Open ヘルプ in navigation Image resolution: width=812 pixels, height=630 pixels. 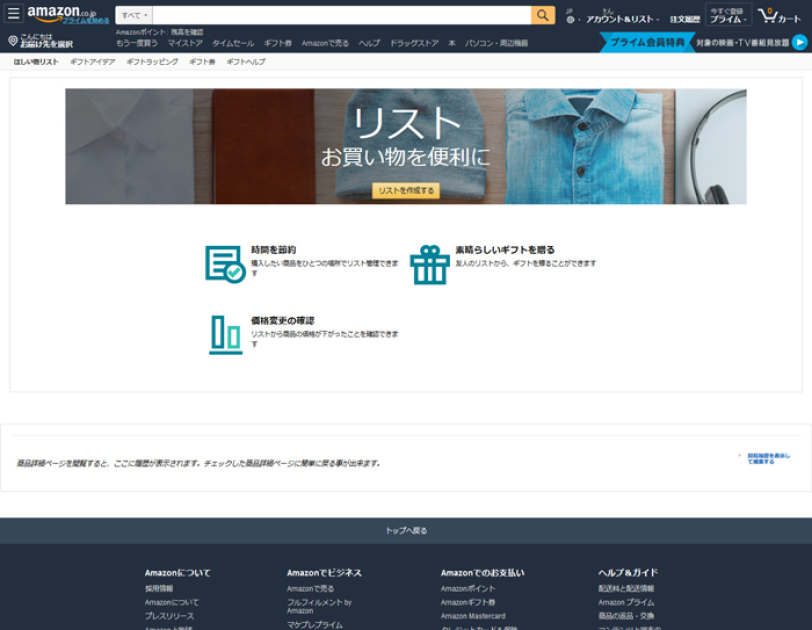369,43
